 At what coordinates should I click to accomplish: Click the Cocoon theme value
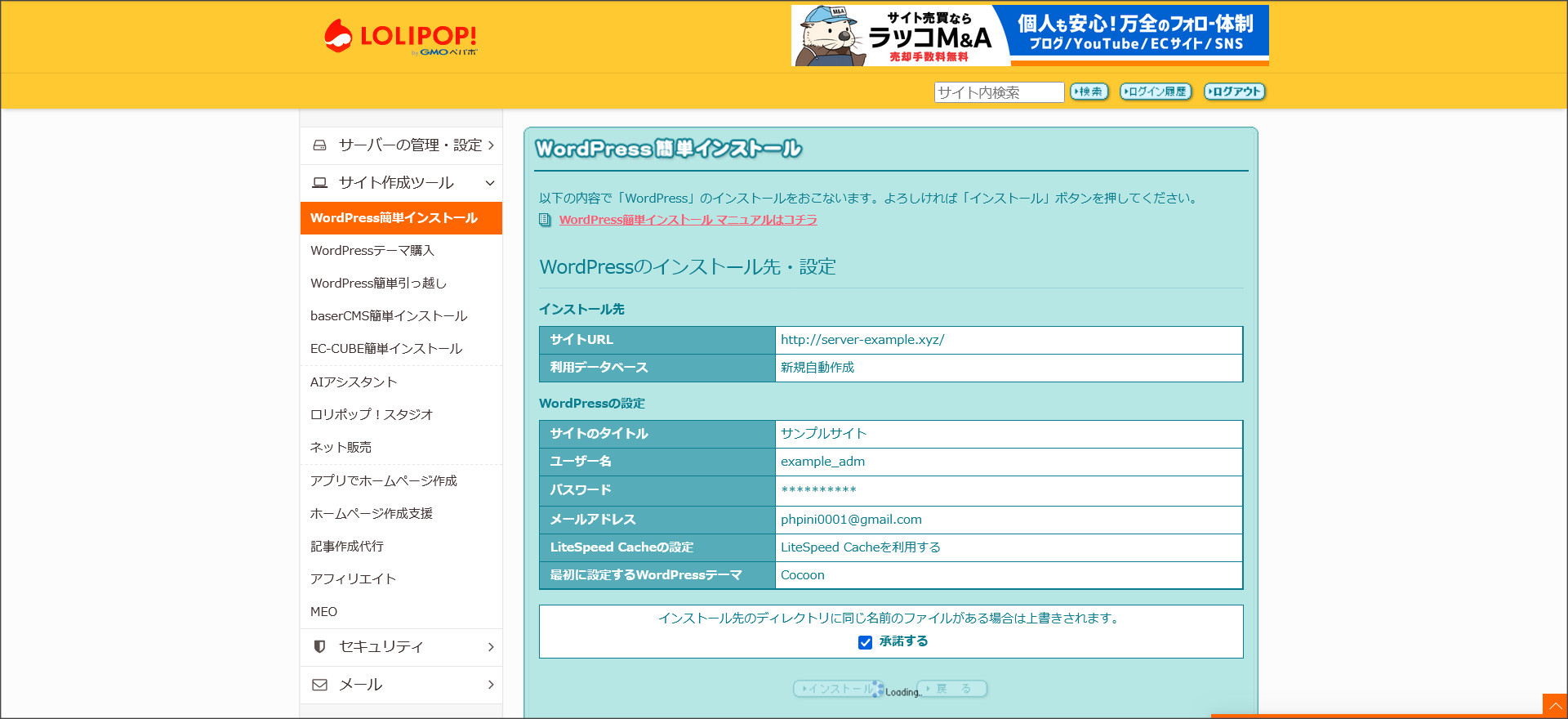pyautogui.click(x=803, y=575)
